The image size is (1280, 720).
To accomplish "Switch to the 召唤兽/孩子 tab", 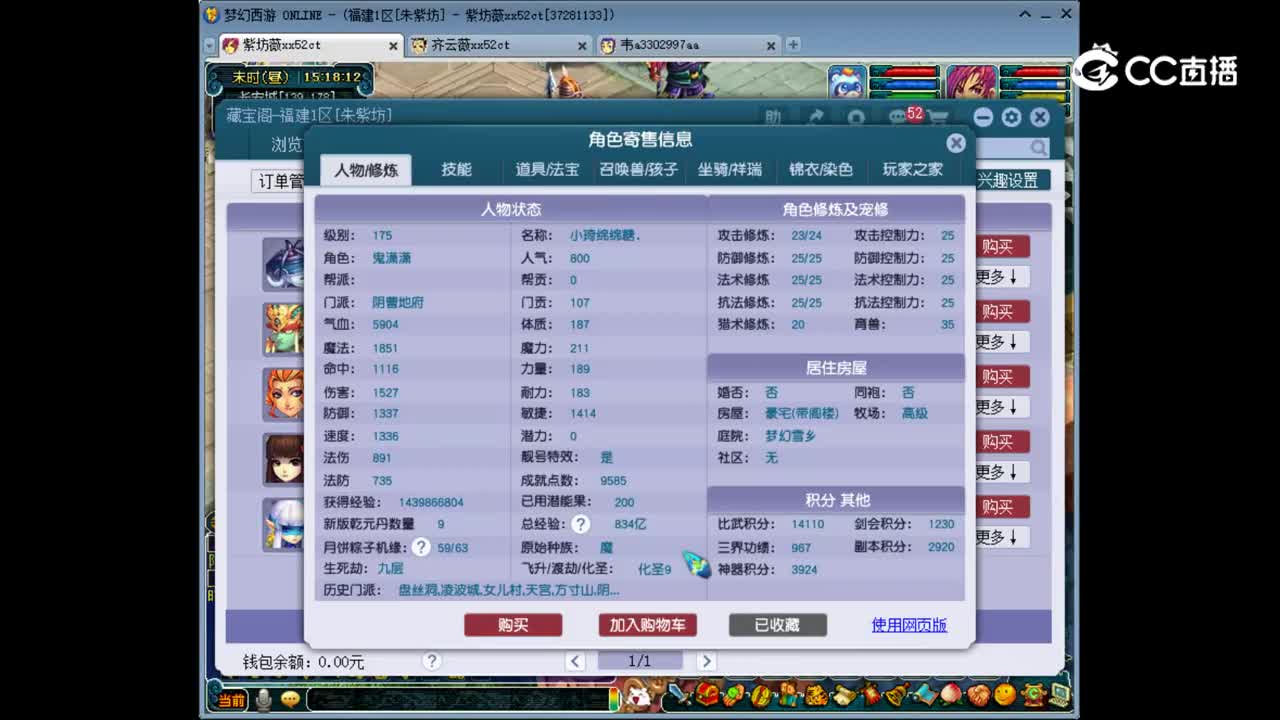I will [x=639, y=170].
